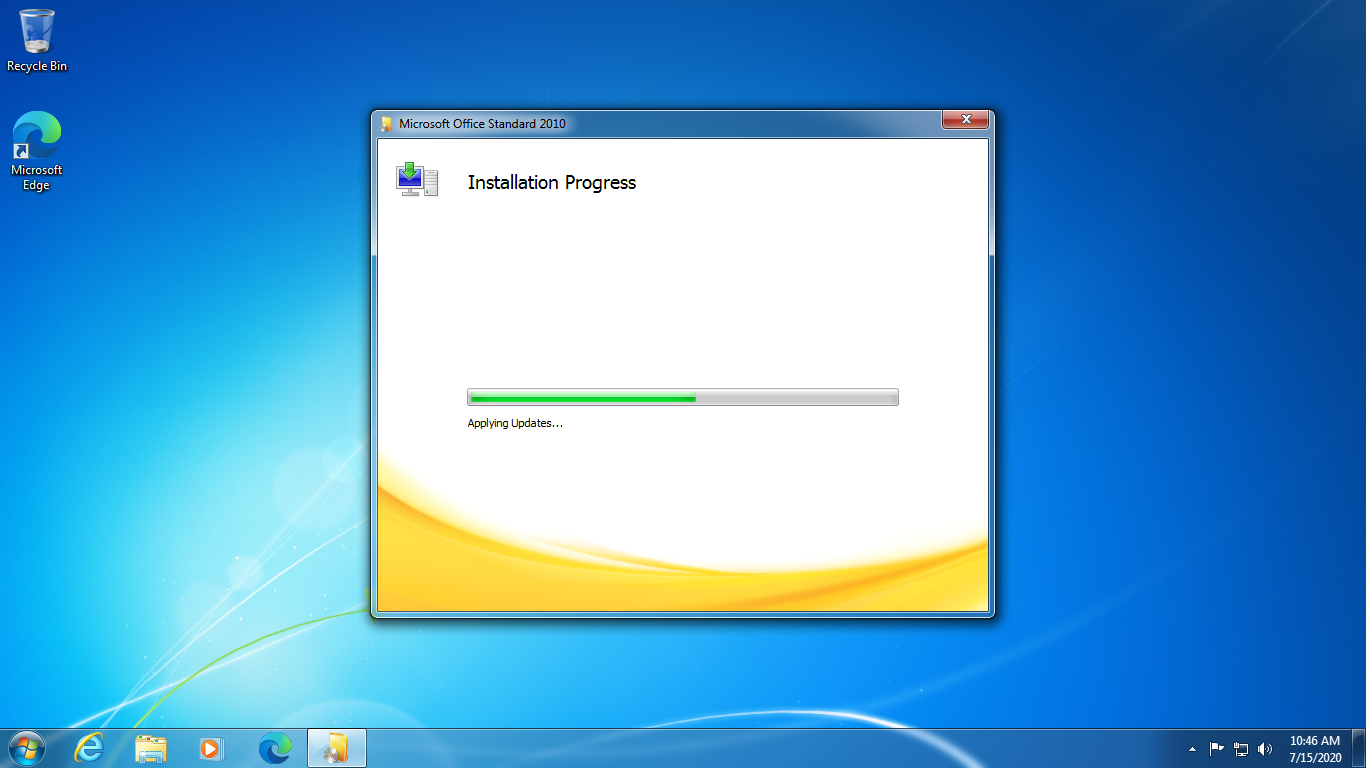This screenshot has width=1366, height=768.
Task: Click the computer install icon in the dialog
Action: coord(417,179)
